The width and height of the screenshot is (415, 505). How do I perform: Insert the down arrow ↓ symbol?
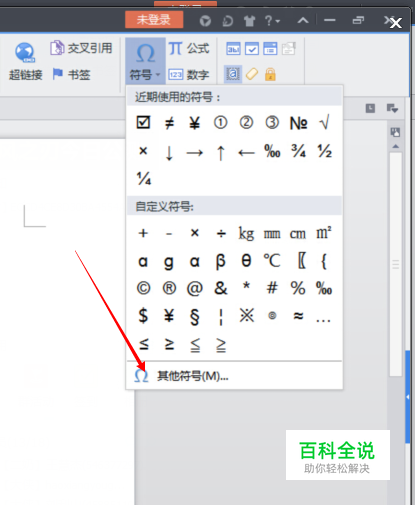pos(169,153)
